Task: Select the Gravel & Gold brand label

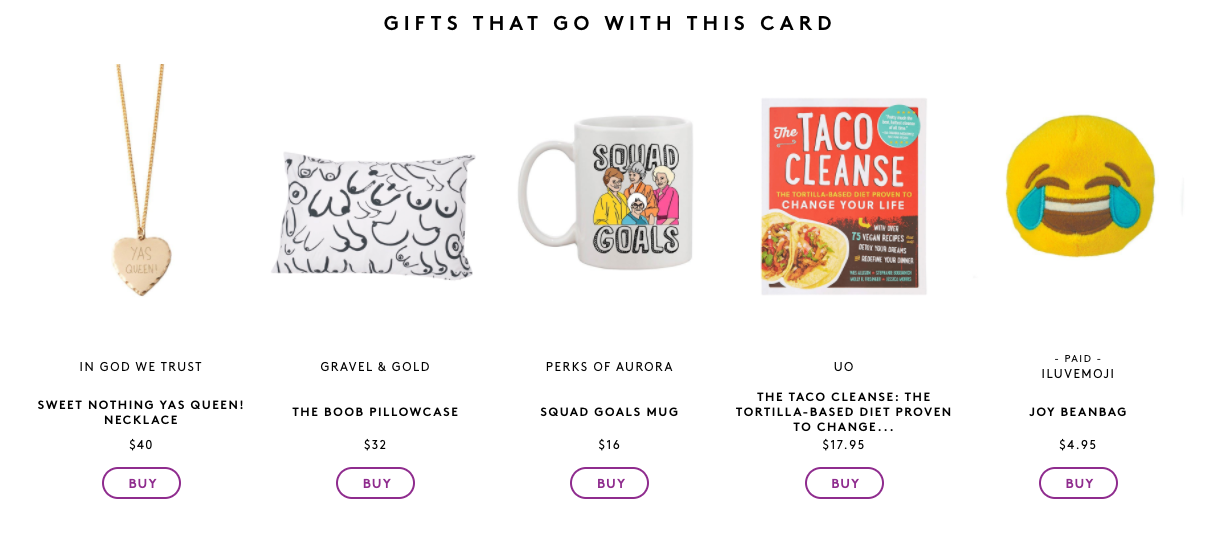Action: pos(375,367)
